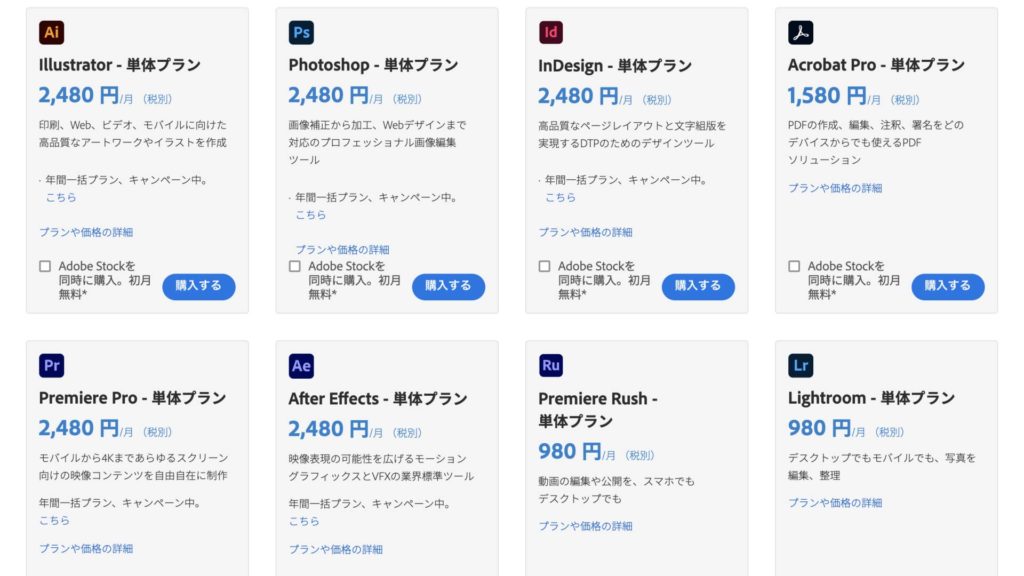Click the Lightroom Lr icon

coord(801,365)
